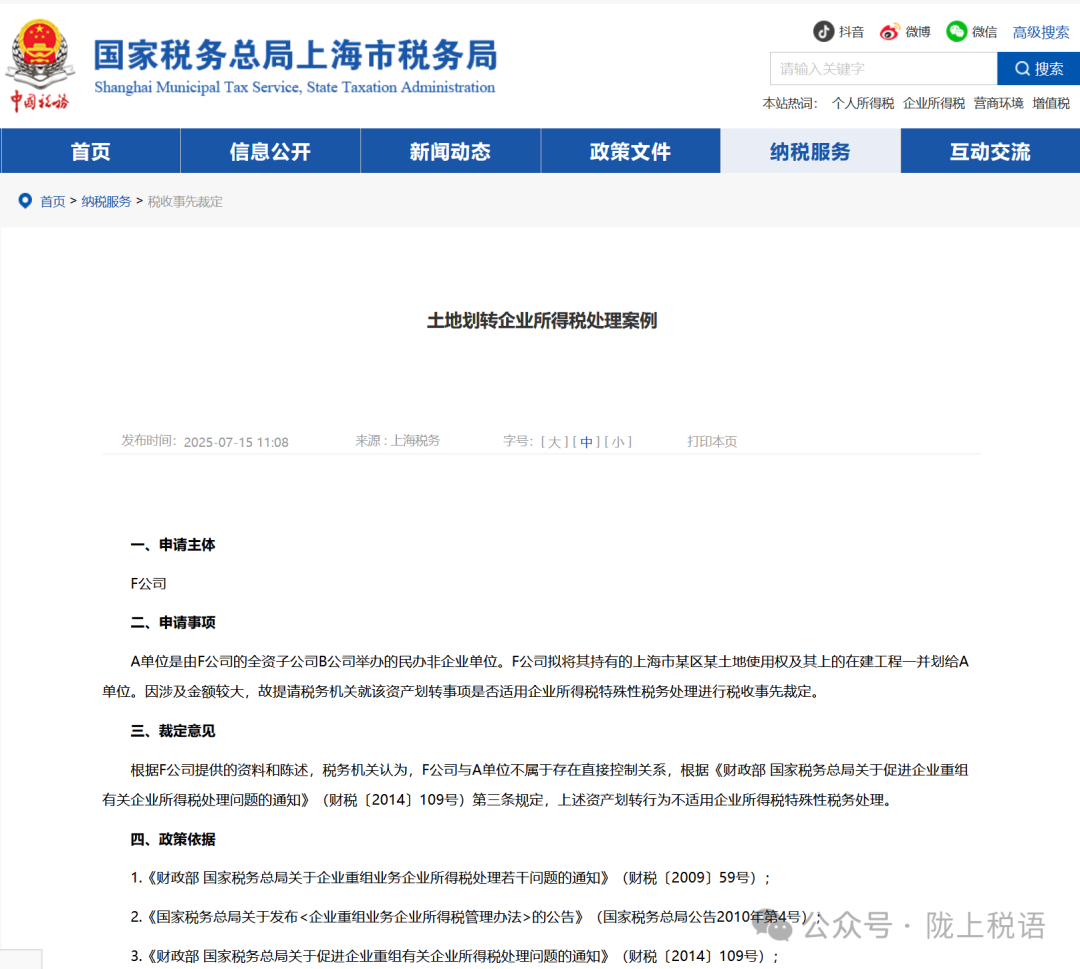The height and width of the screenshot is (969, 1080).
Task: Open 新闻动态 navigation tab
Action: click(450, 151)
